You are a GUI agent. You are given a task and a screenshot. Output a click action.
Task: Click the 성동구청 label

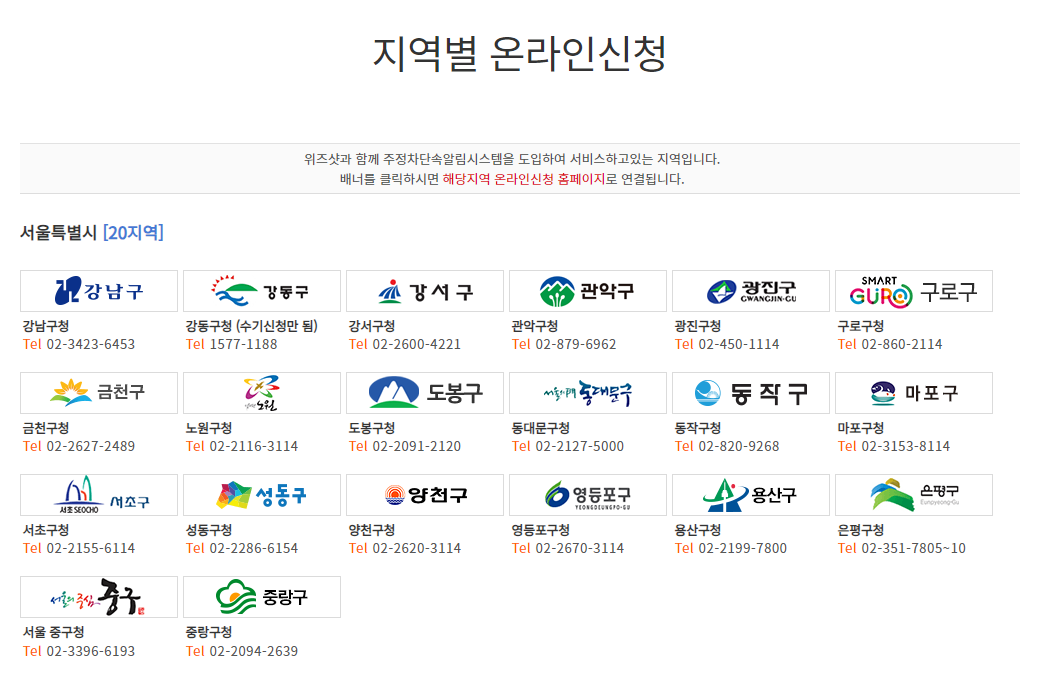(209, 530)
